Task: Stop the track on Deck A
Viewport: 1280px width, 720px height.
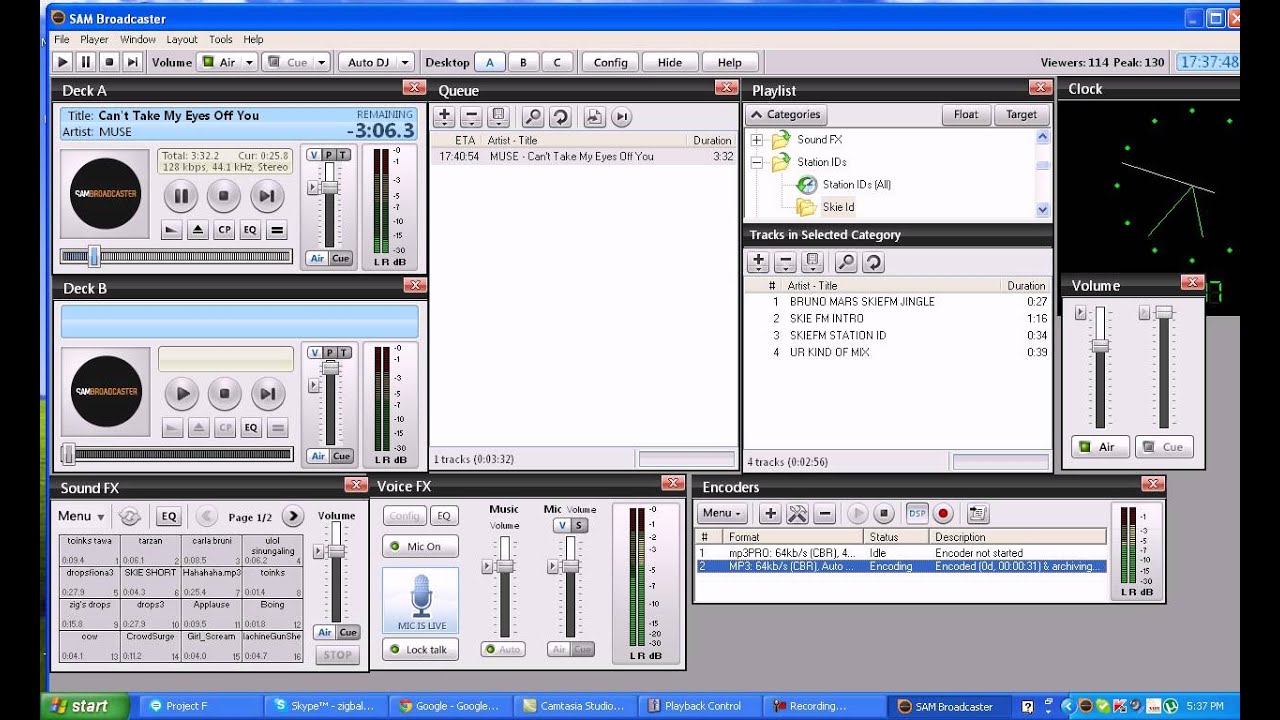Action: pyautogui.click(x=224, y=196)
